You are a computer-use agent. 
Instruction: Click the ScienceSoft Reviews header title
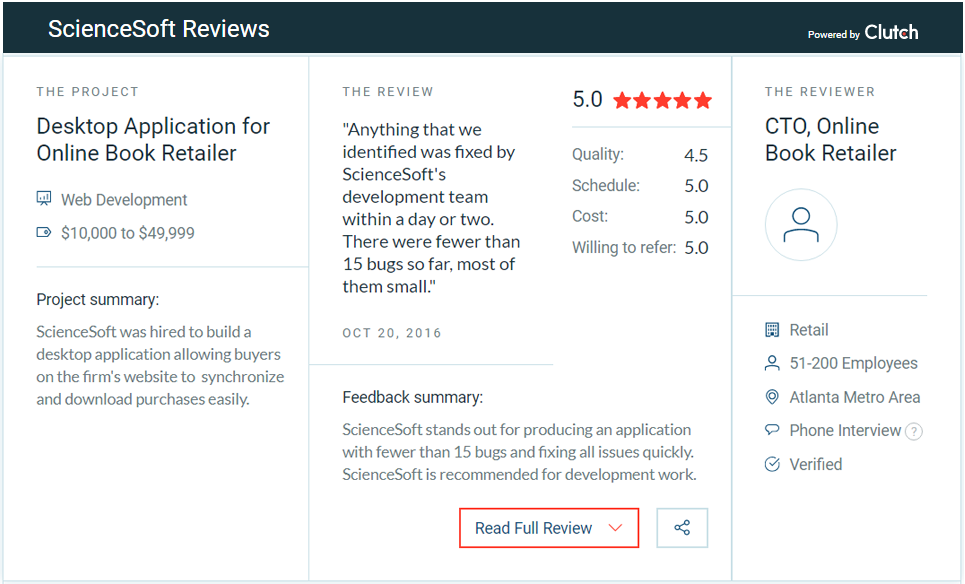pyautogui.click(x=159, y=29)
